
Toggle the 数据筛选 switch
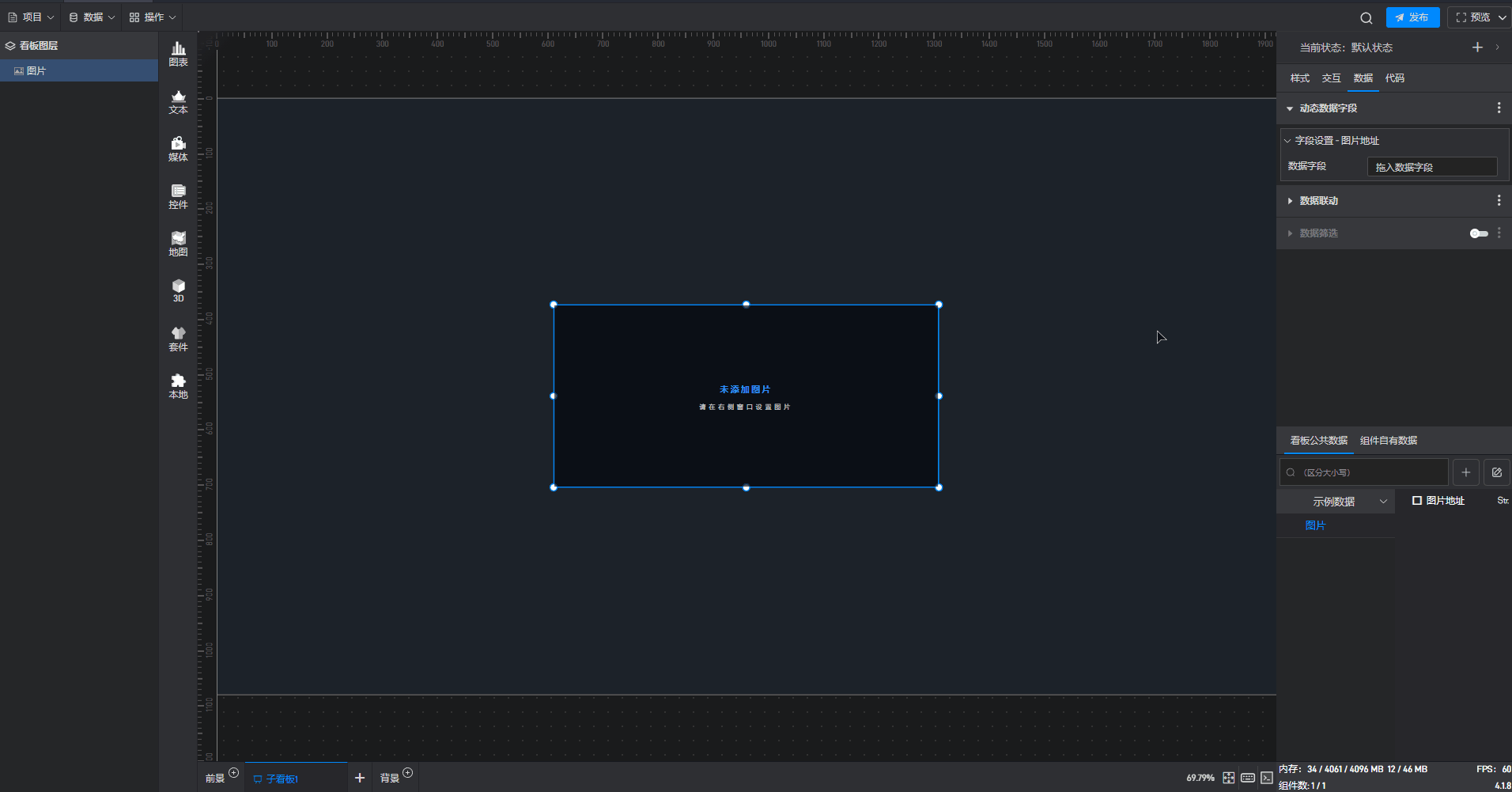1478,233
